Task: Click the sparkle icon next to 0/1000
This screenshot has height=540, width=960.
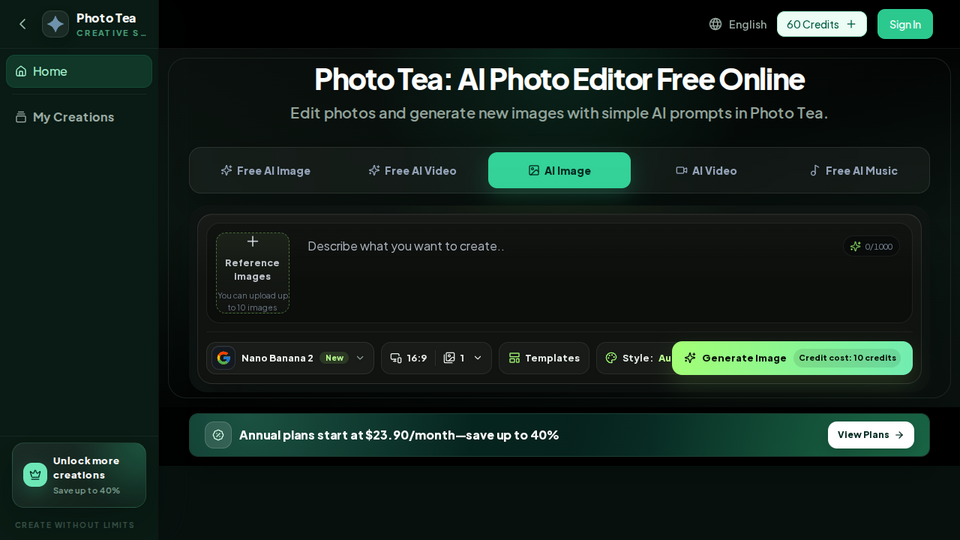Action: 855,246
